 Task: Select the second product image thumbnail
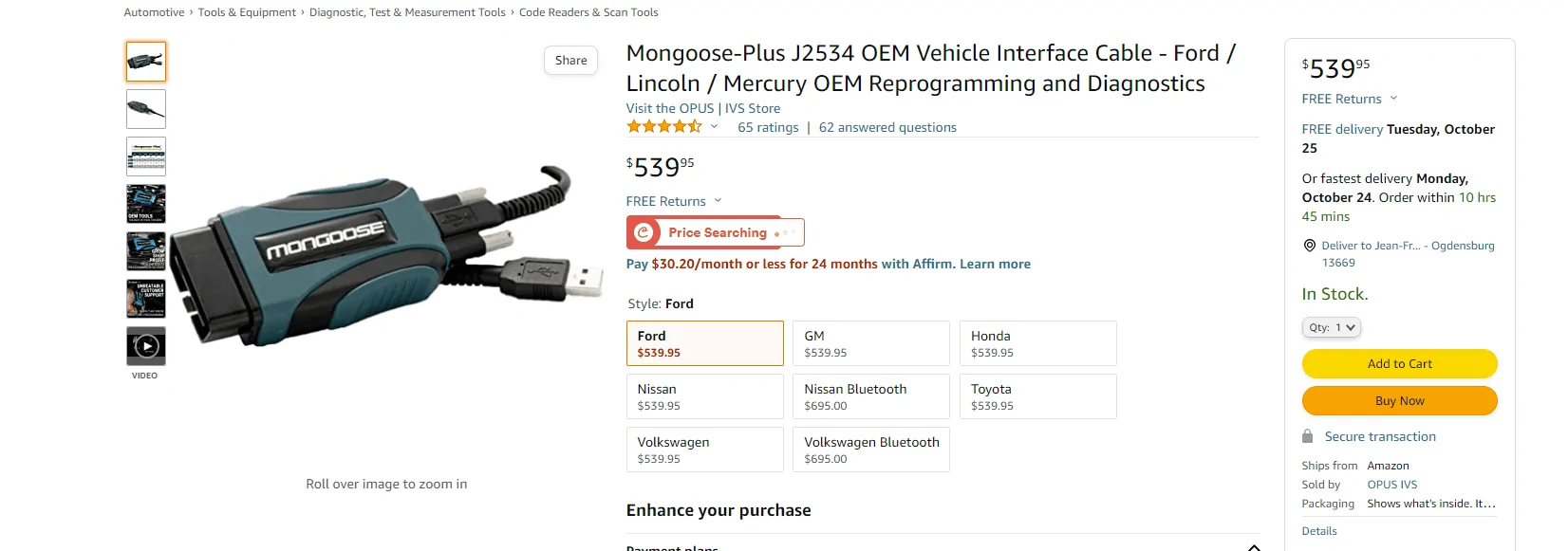pos(145,108)
